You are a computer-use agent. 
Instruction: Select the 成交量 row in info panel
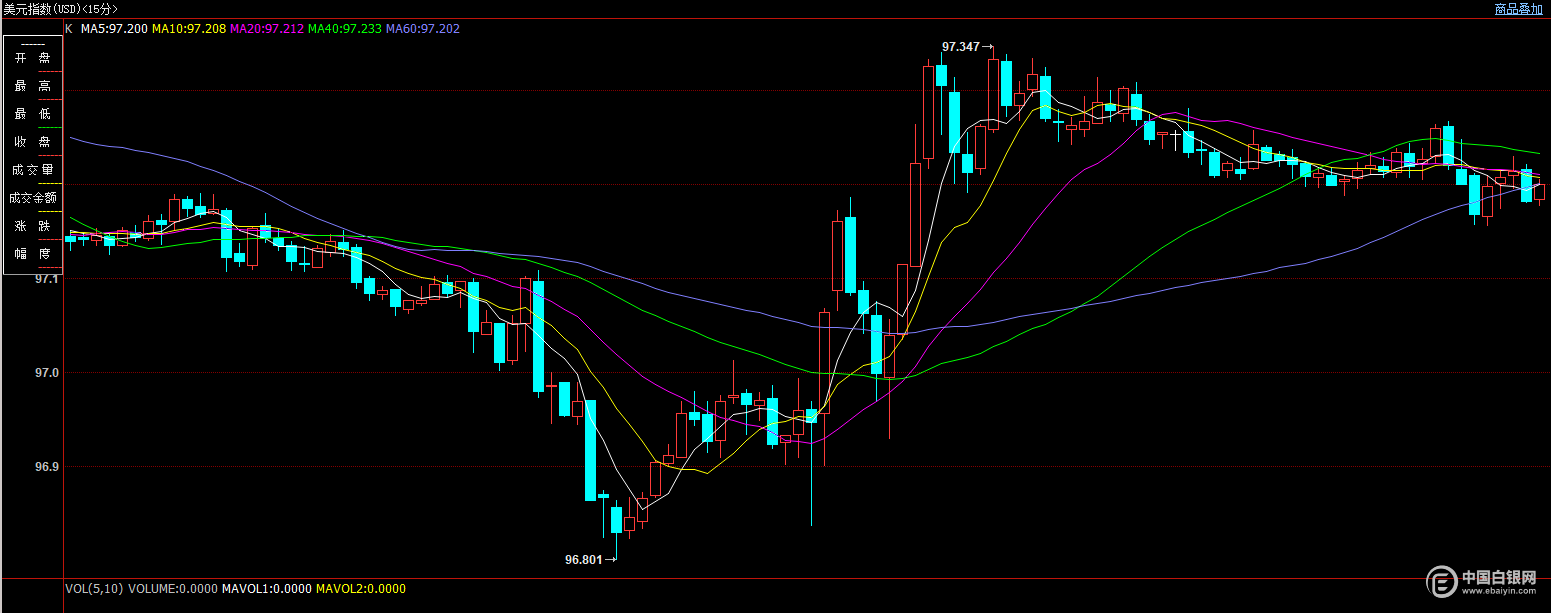(33, 170)
